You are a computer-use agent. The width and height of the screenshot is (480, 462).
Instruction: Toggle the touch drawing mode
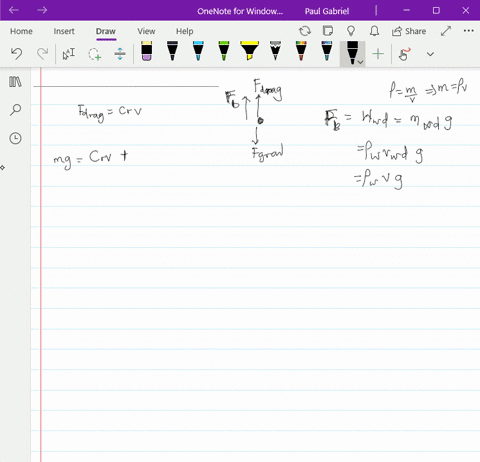click(x=404, y=54)
